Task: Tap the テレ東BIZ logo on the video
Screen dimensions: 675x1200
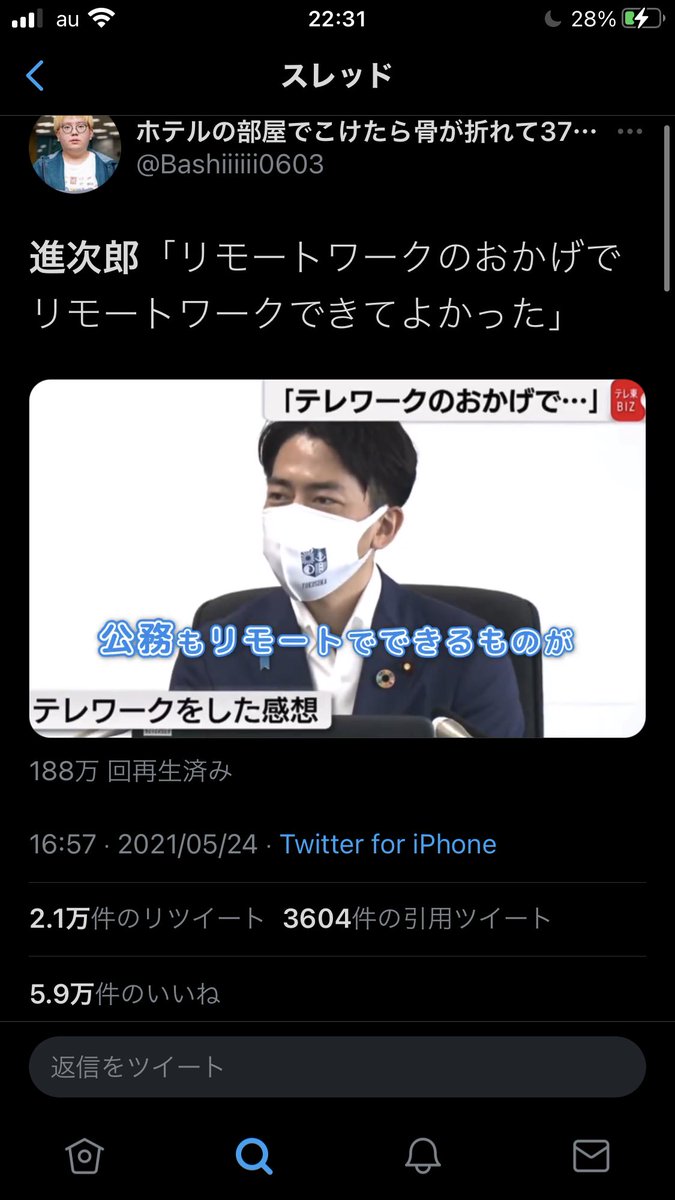Action: point(627,402)
